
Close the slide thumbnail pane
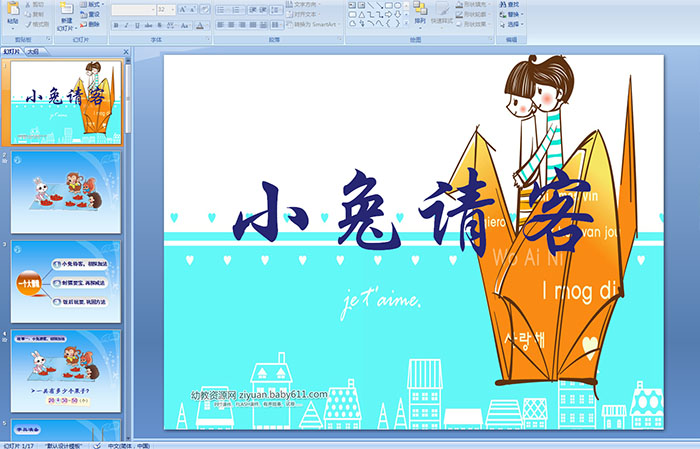[126, 51]
